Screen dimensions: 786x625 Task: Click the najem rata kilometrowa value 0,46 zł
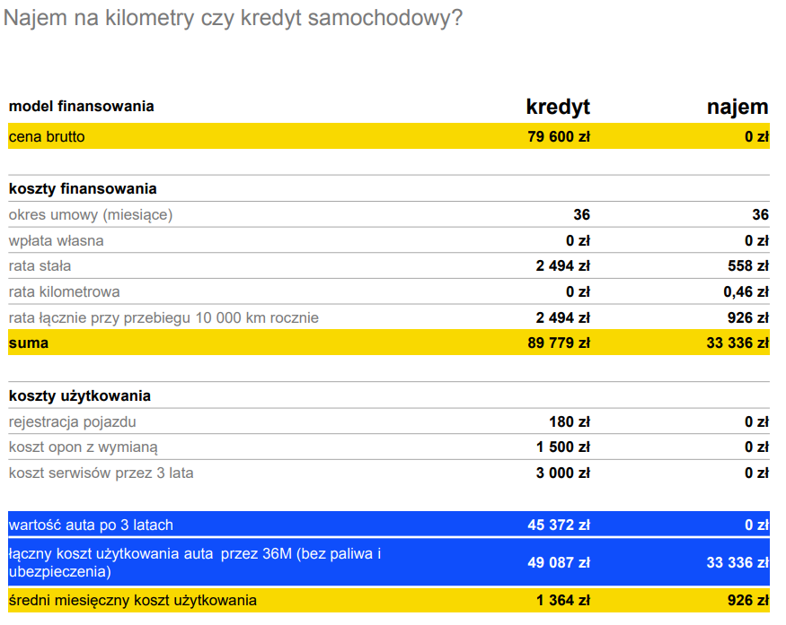click(746, 292)
